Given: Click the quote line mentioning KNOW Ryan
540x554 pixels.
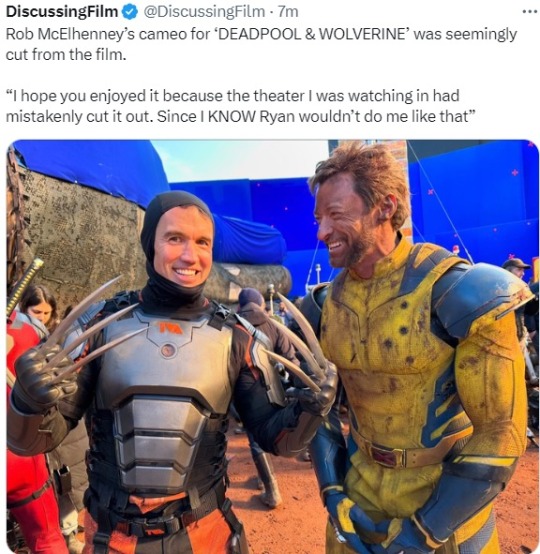Looking at the screenshot, I should point(240,116).
